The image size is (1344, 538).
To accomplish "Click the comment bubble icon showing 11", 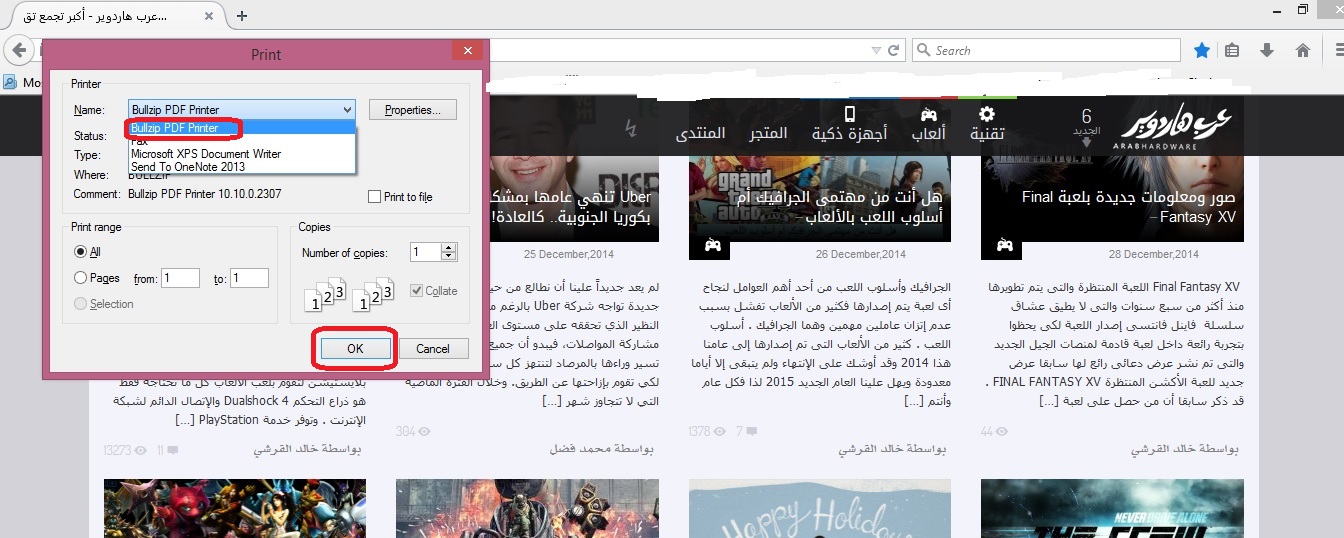I will click(172, 450).
